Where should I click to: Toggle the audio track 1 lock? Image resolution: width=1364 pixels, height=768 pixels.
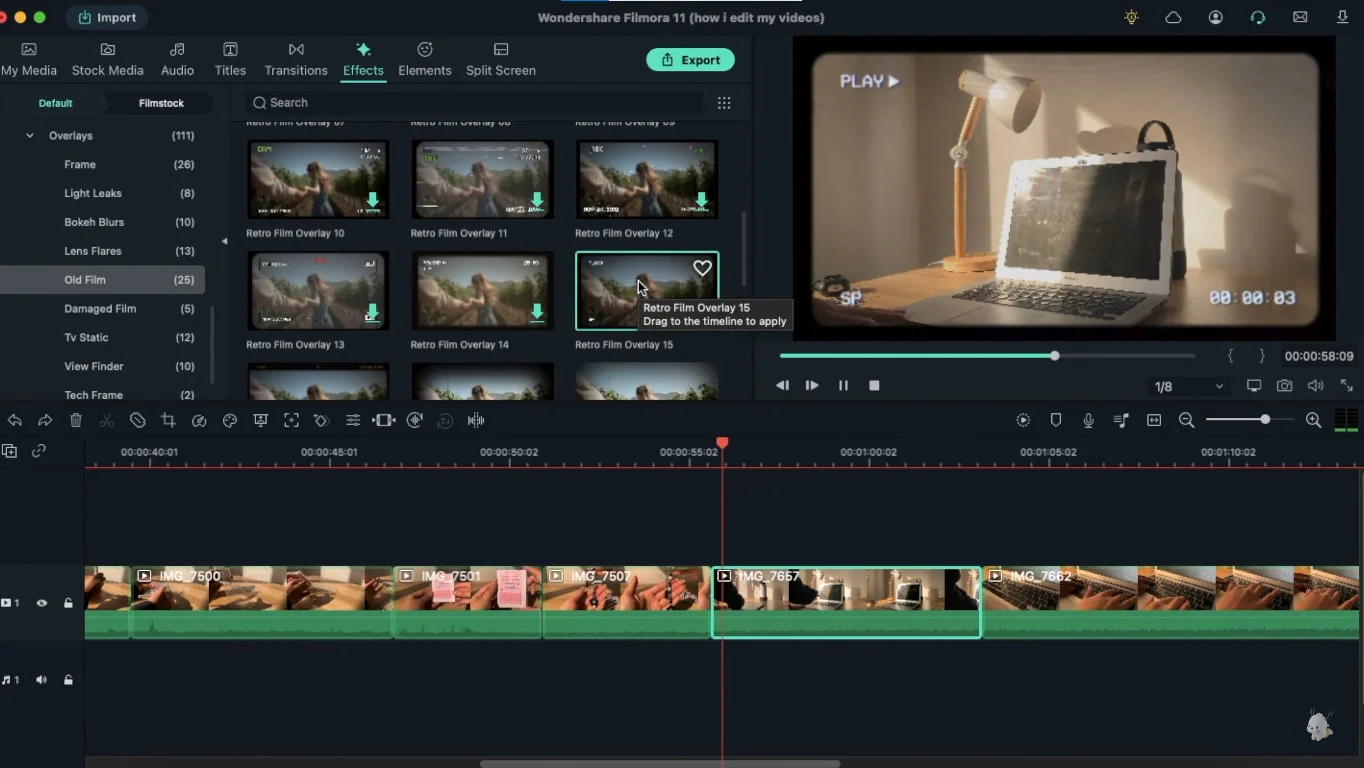(68, 680)
